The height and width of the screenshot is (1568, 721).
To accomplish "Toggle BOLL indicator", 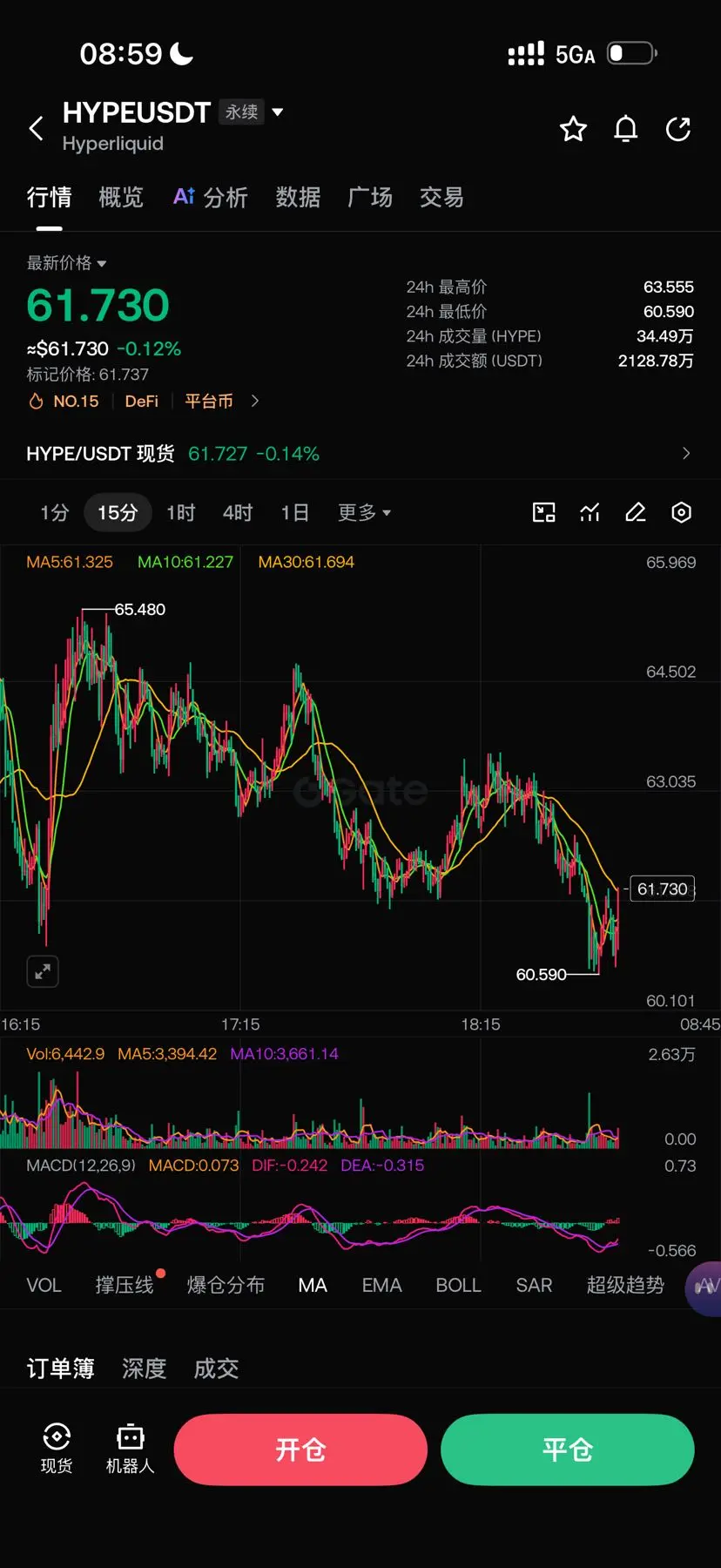I will (x=458, y=1285).
